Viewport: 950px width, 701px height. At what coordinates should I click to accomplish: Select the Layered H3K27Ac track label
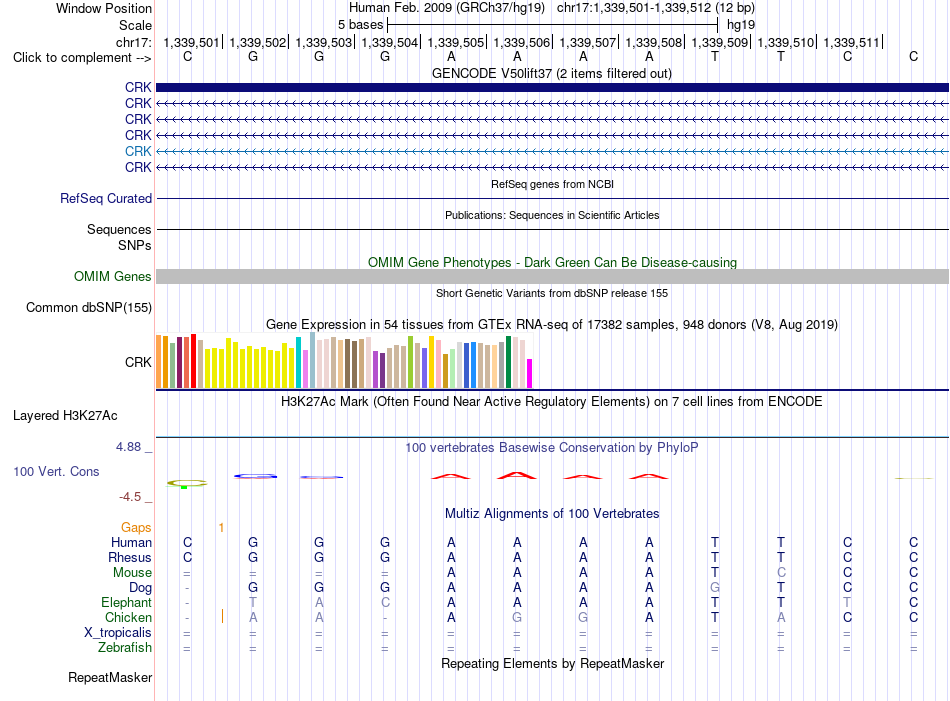click(x=65, y=416)
